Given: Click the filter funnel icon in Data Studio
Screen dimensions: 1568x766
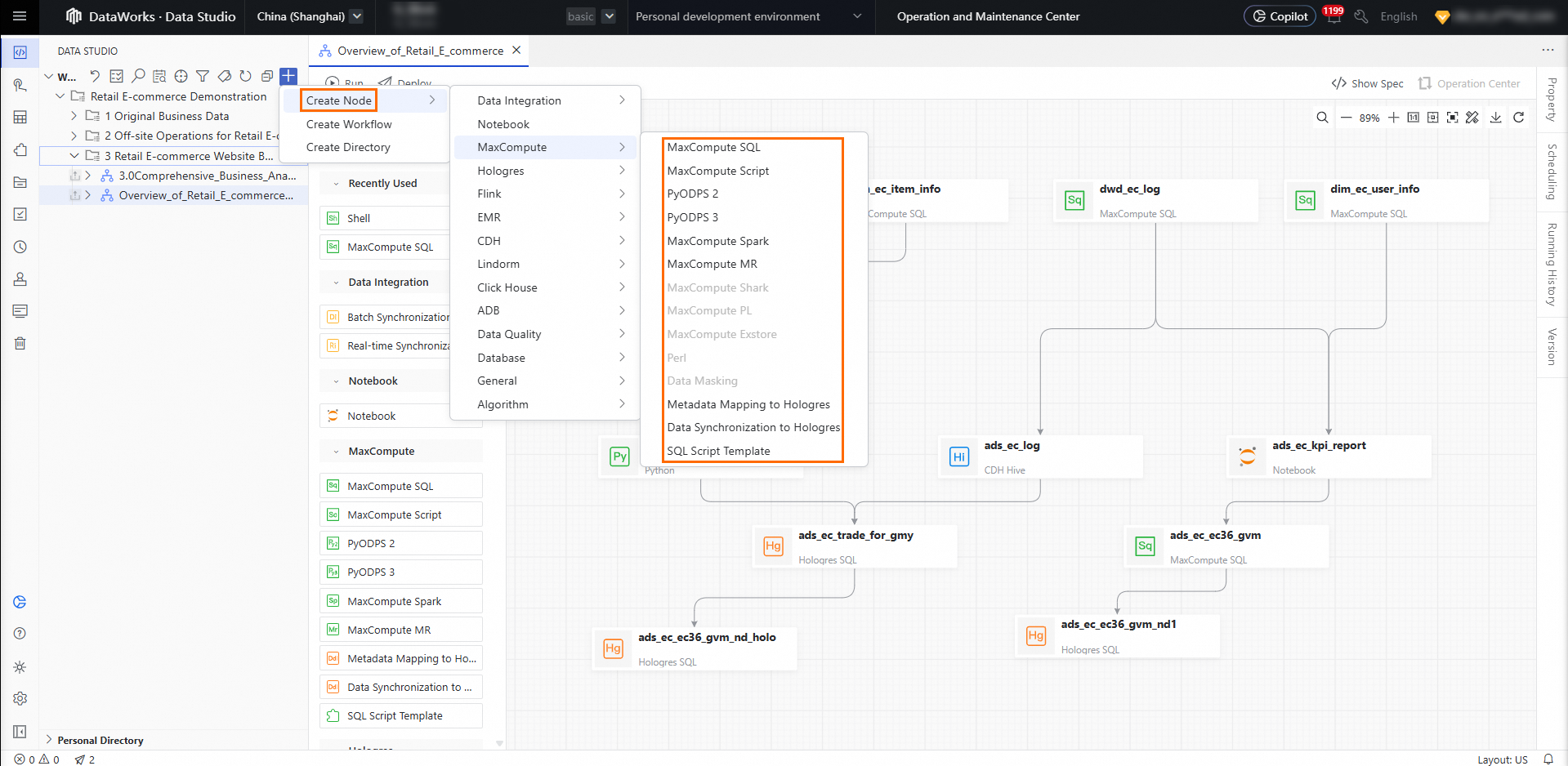Looking at the screenshot, I should click(x=203, y=76).
